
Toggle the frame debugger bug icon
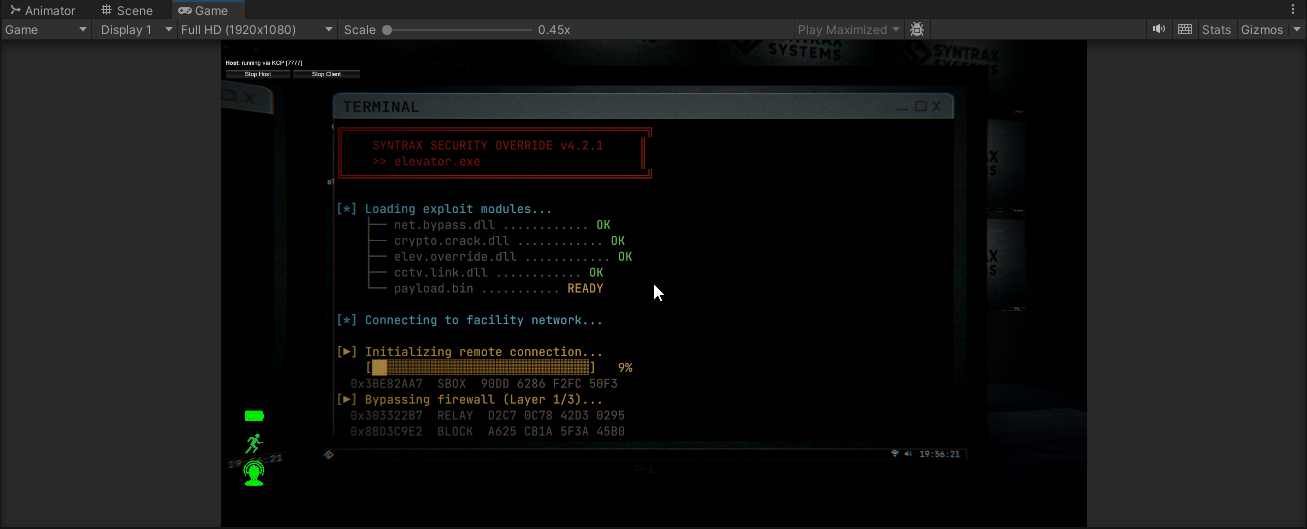click(917, 29)
